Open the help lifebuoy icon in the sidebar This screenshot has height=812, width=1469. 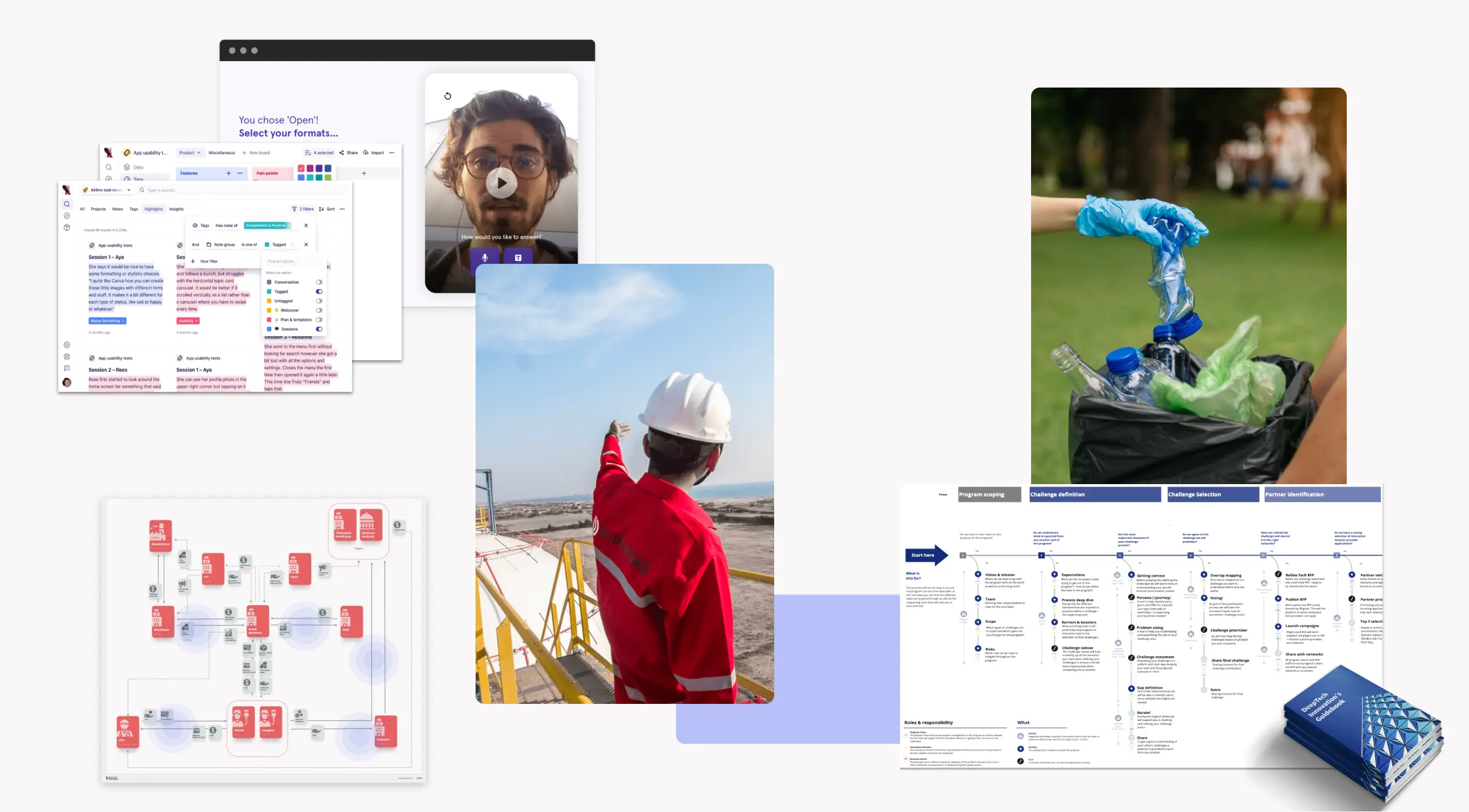(x=67, y=357)
